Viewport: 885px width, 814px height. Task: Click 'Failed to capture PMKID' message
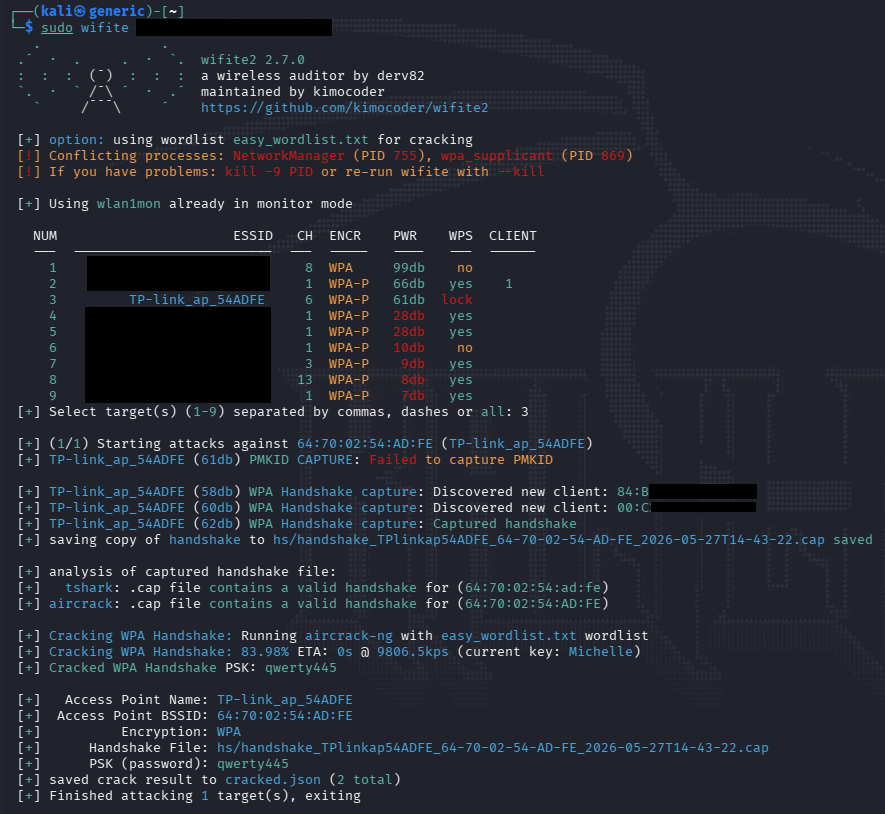click(x=461, y=459)
